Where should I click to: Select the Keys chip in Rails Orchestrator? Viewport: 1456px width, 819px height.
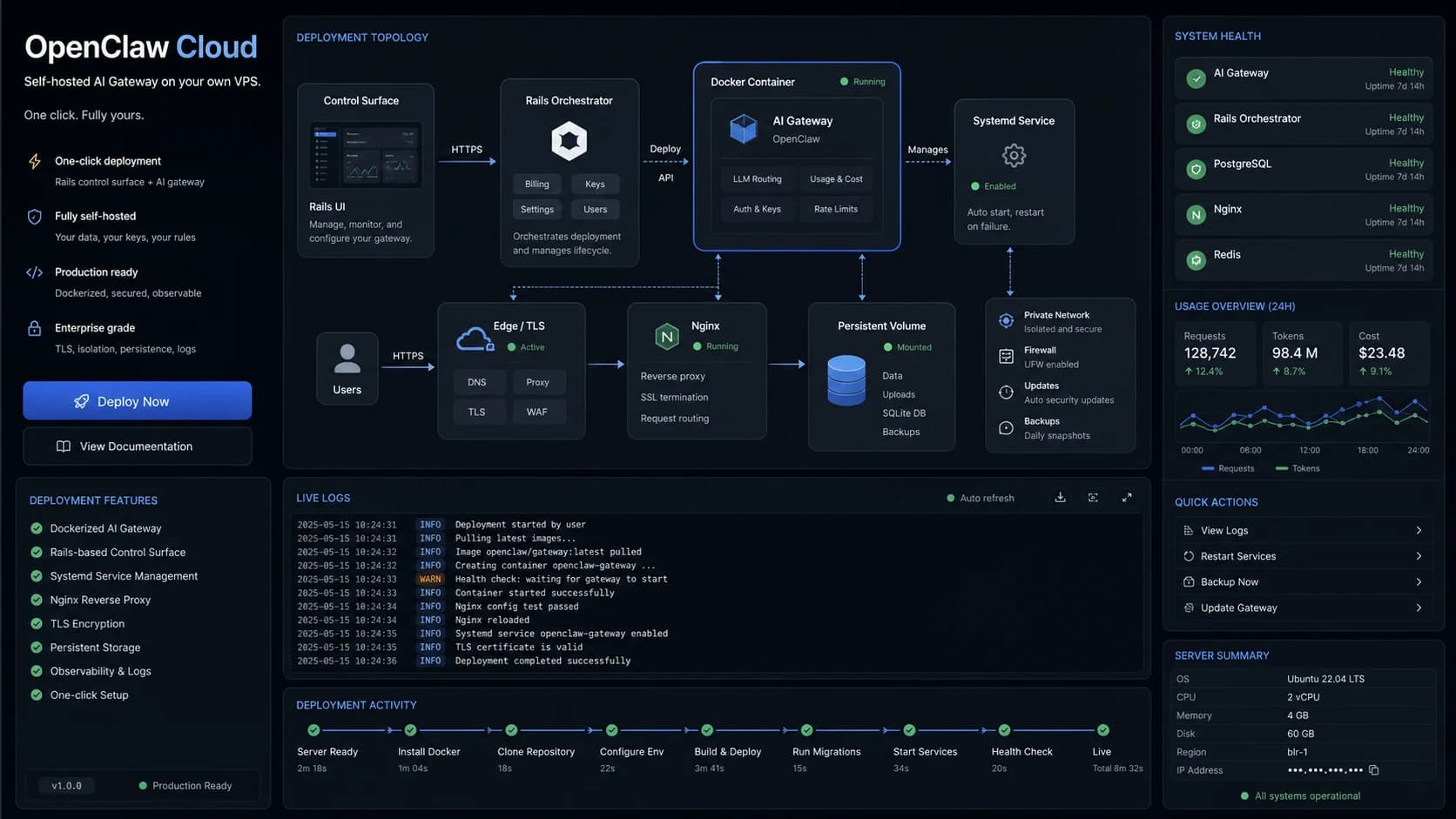tap(595, 184)
